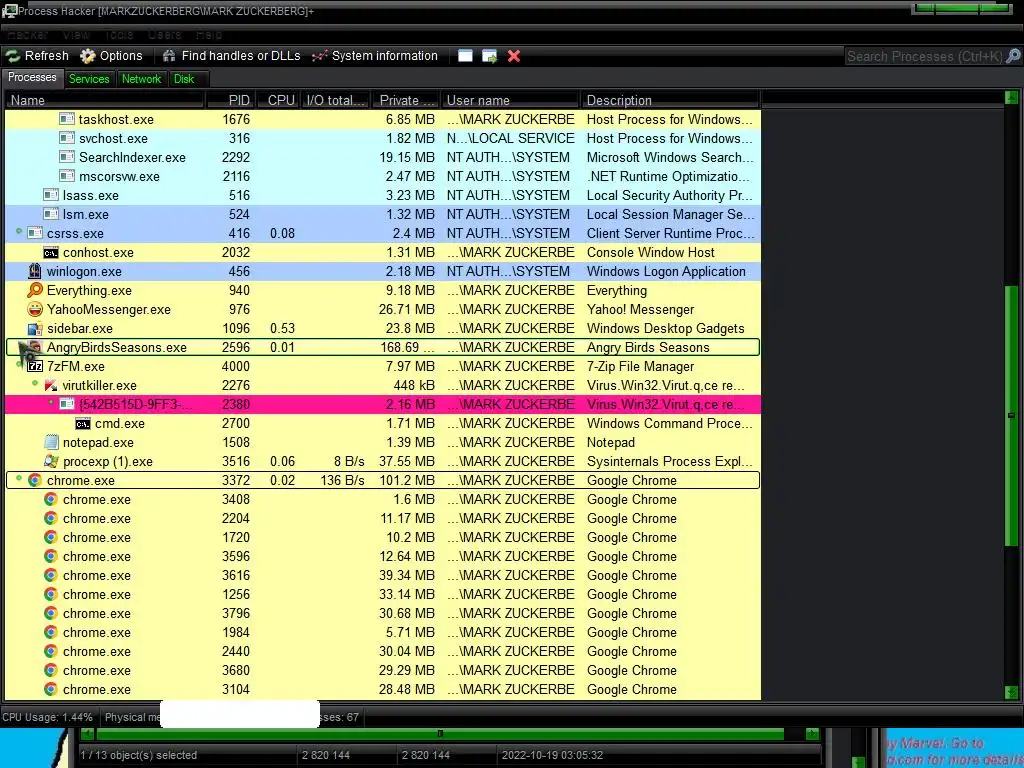Select the mscorsvw.exe process name
1024x768 pixels.
tap(119, 176)
